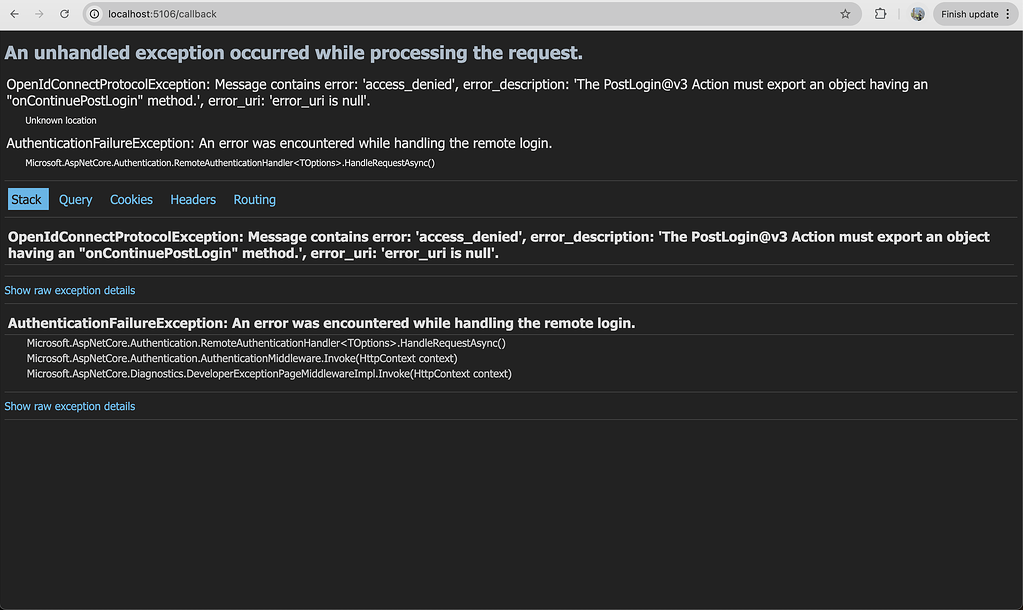Screen dimensions: 1023x610
Task: Reload the localhost callback page
Action: (65, 14)
